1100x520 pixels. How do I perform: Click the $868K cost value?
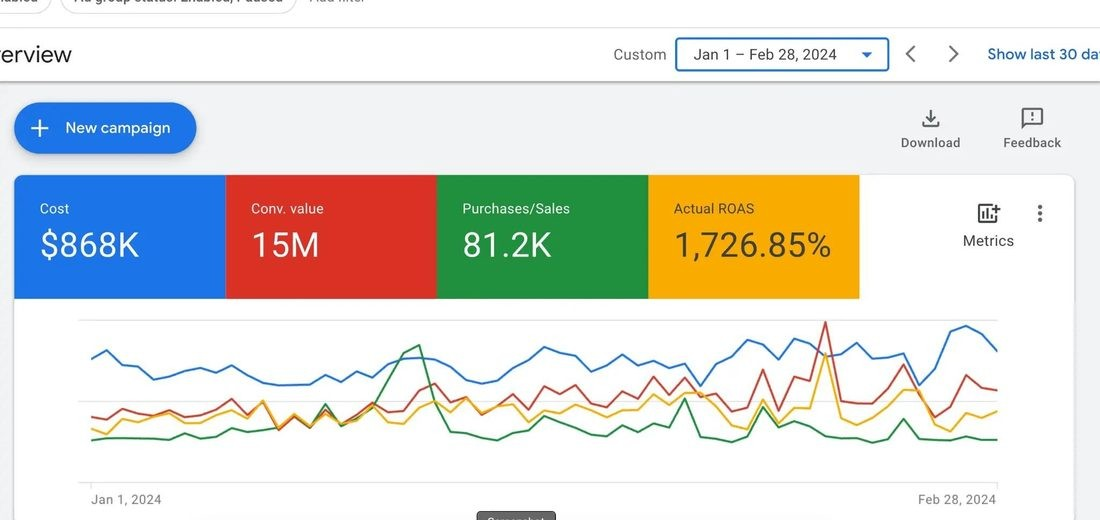[89, 245]
